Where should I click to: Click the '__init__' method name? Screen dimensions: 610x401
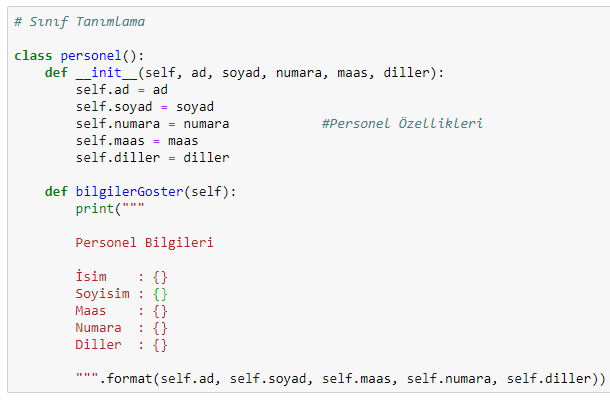[x=106, y=73]
